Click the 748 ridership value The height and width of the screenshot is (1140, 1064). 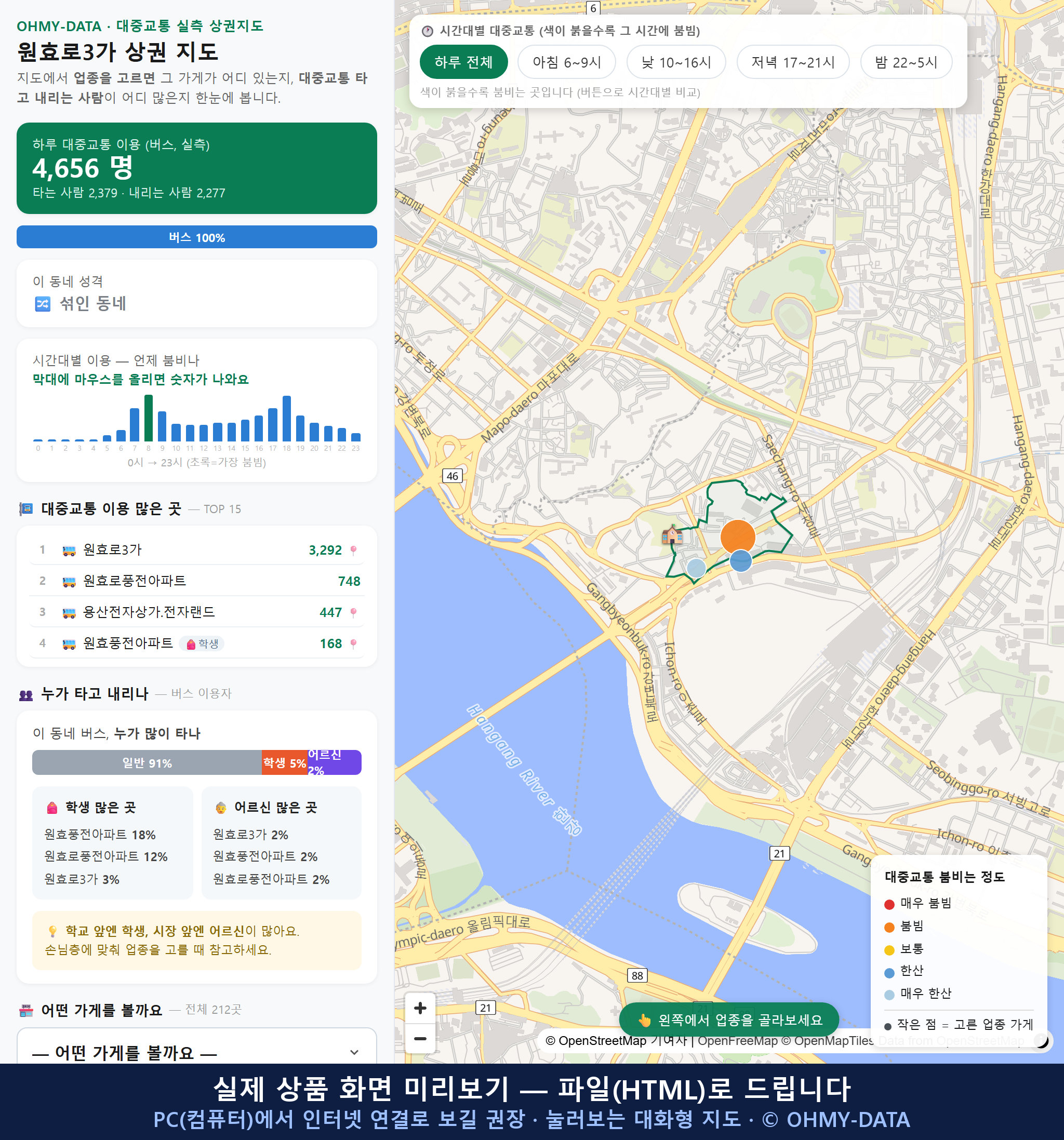(x=349, y=582)
